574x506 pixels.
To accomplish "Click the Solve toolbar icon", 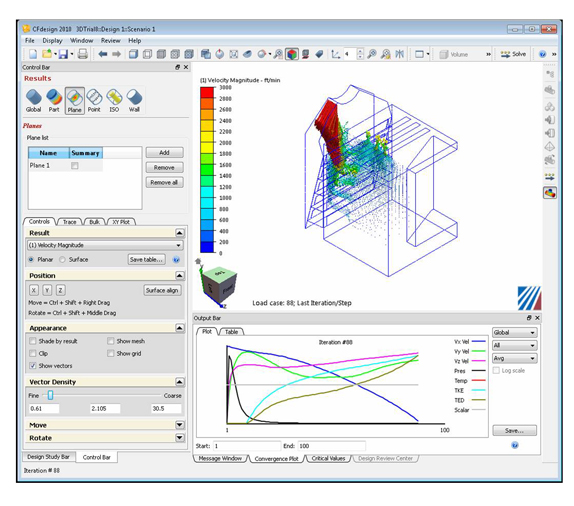I will (x=513, y=54).
